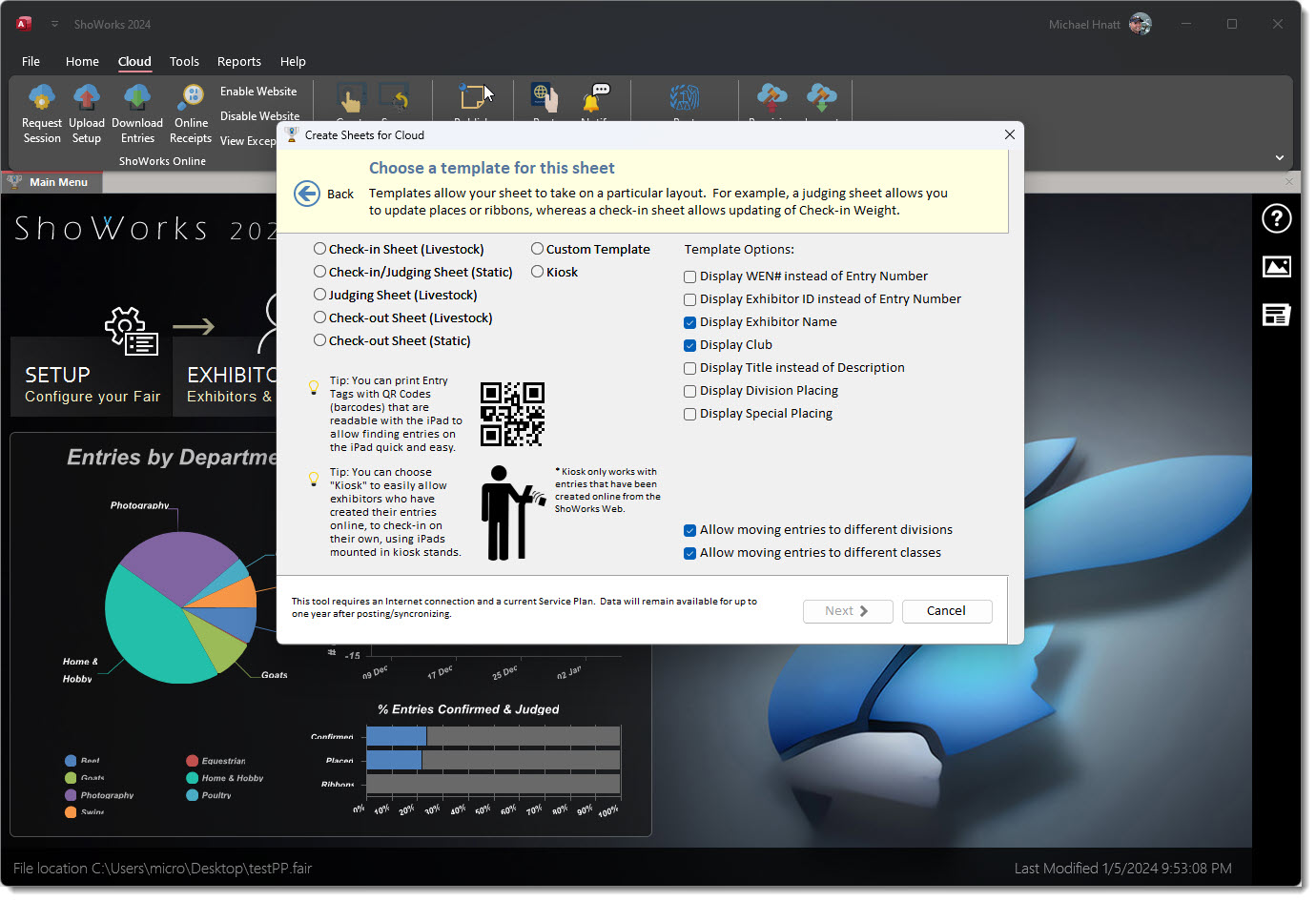Screen dimensions: 1316x901
Task: Click Disable Website in ribbon
Action: (x=259, y=116)
